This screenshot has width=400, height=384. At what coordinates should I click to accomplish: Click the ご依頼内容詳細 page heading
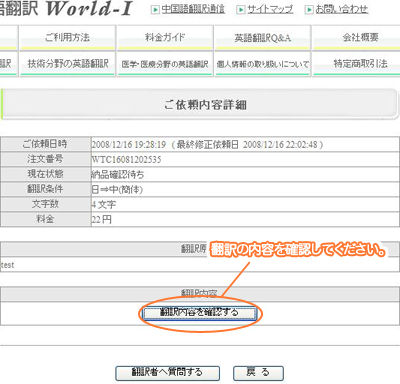click(205, 105)
